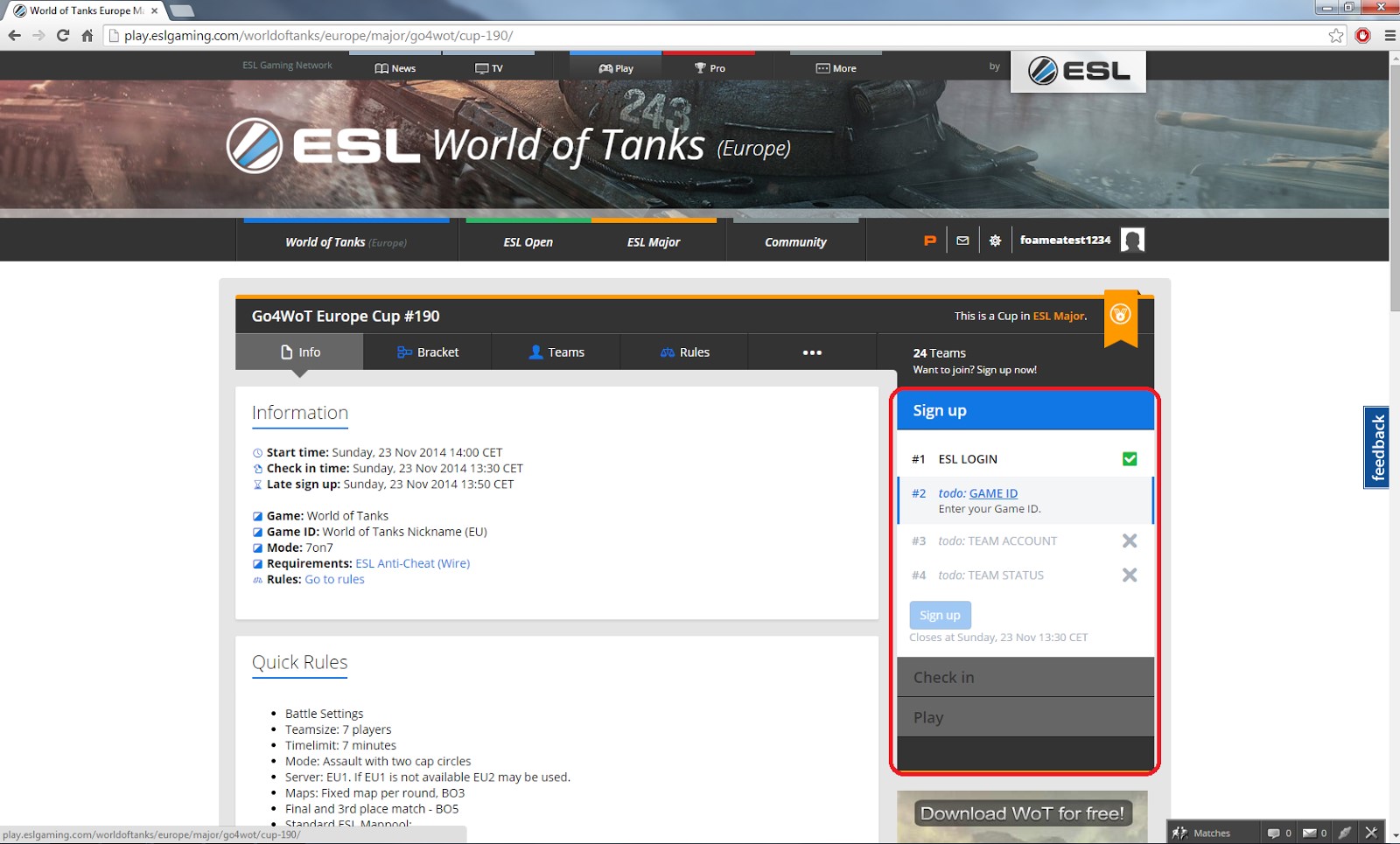Click the X beside TEAM STATUS

tap(1130, 575)
